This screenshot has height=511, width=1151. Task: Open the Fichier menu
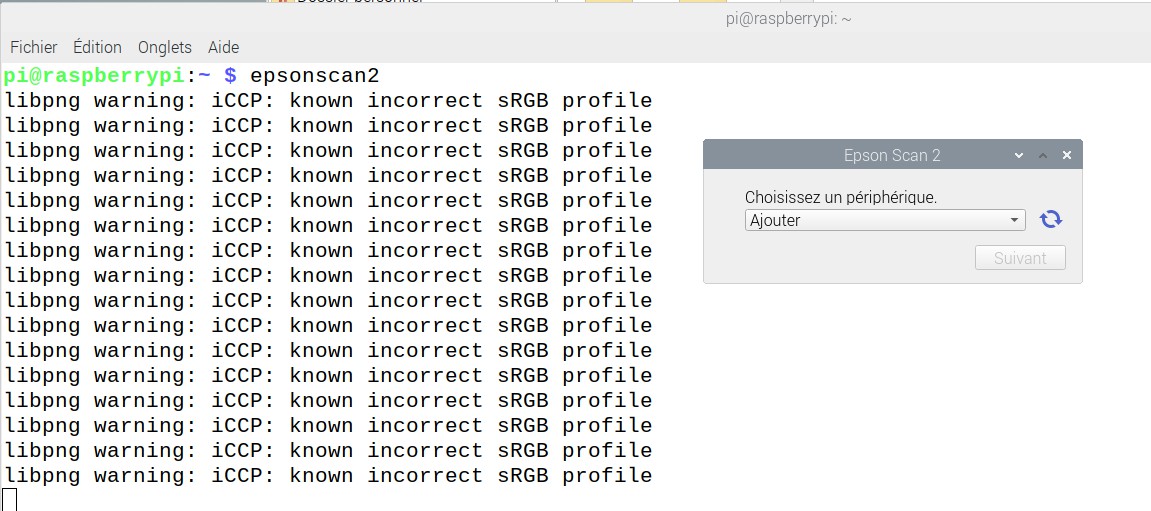pos(34,47)
